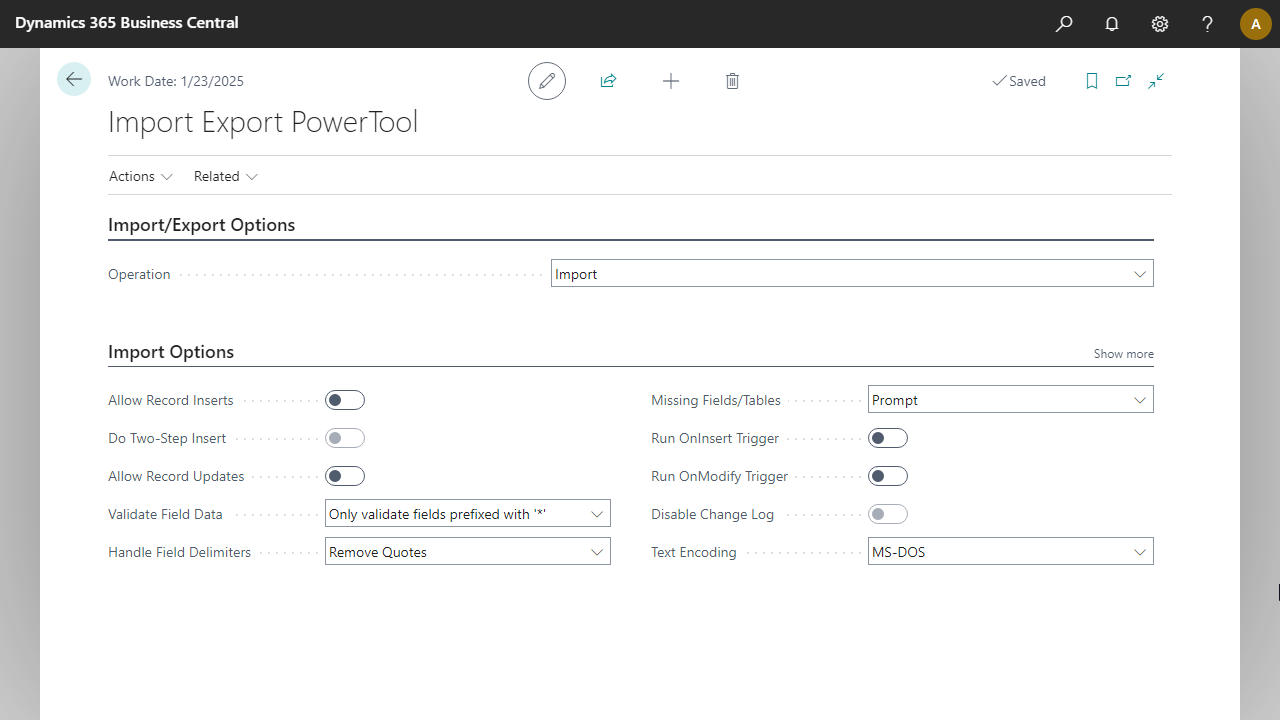
Task: Click the Work Date text
Action: [176, 81]
